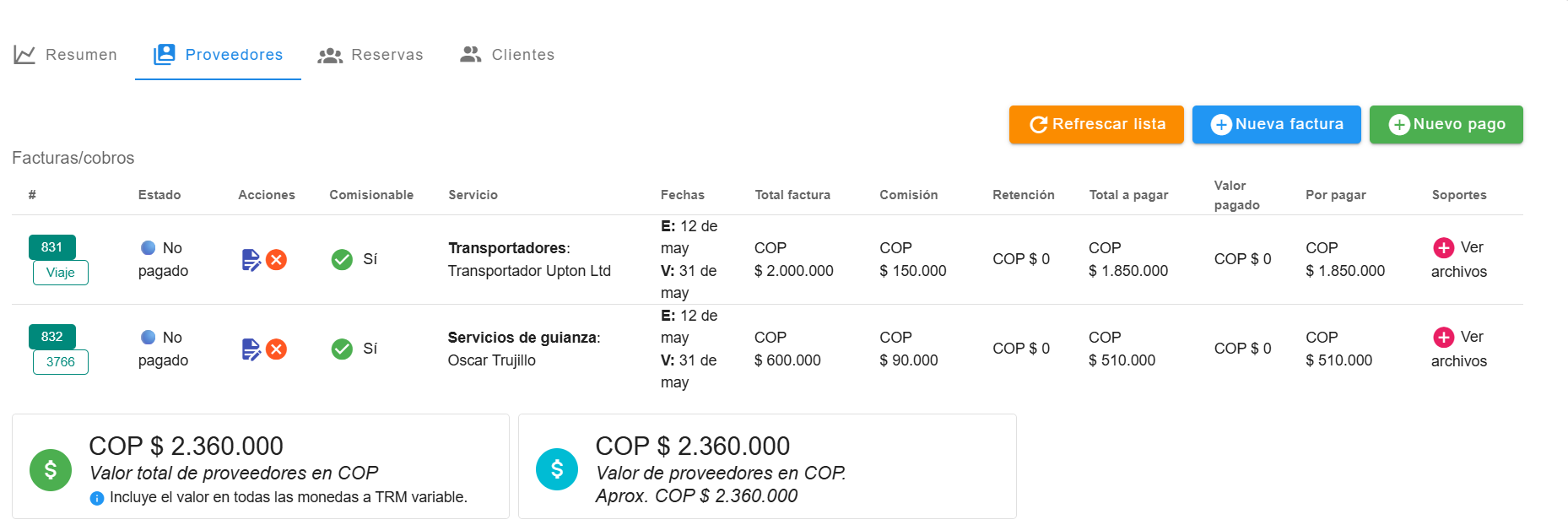Click the No pagado status dot for invoice 831

pos(148,247)
